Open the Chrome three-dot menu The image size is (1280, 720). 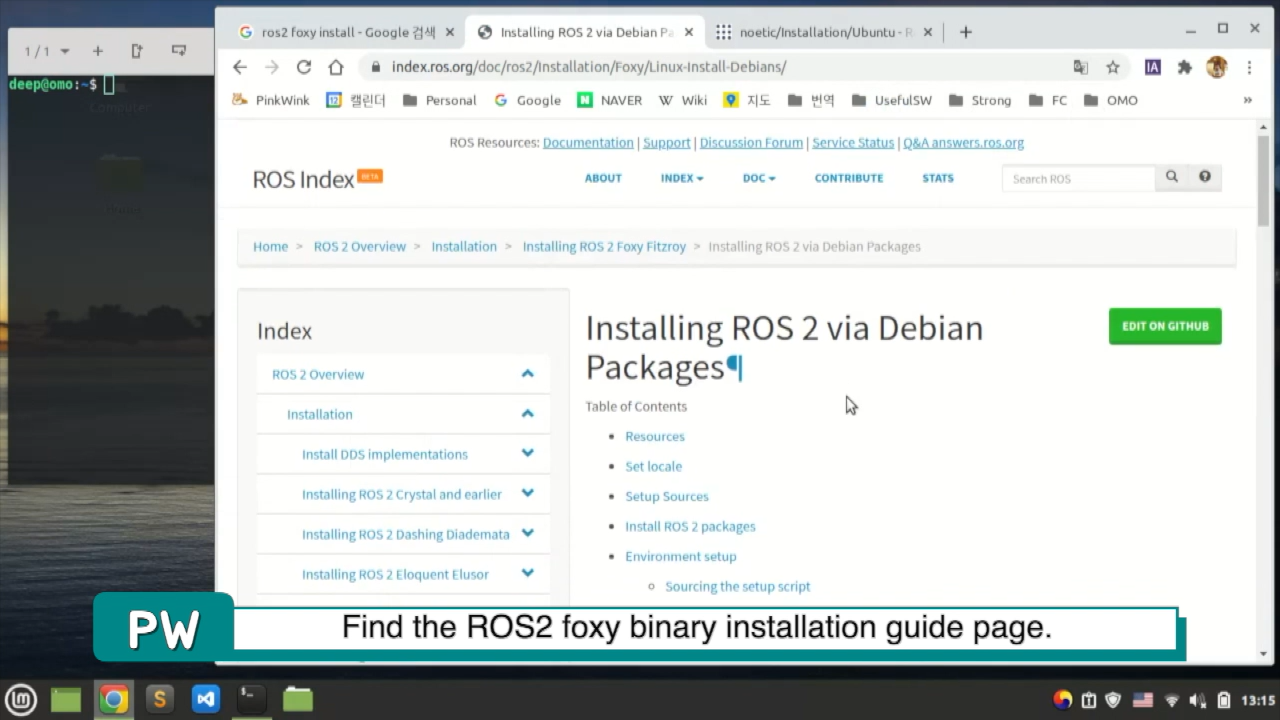(1249, 67)
